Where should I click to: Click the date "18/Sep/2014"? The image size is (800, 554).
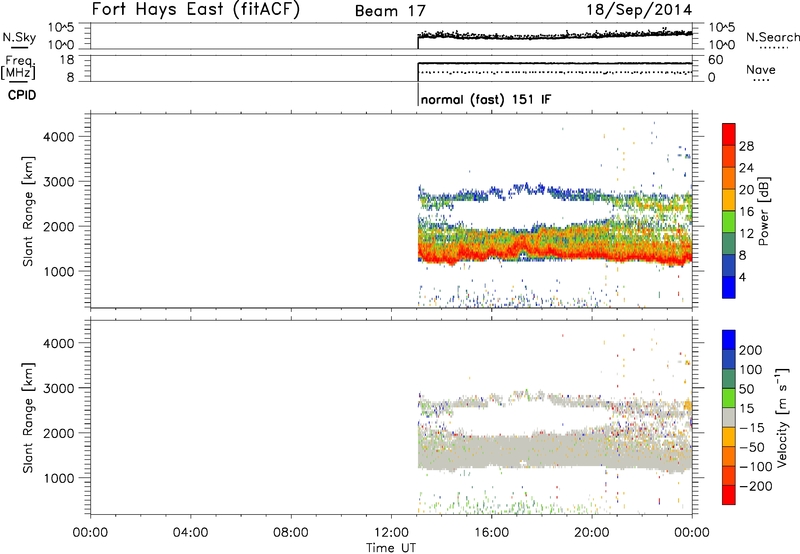click(x=639, y=10)
